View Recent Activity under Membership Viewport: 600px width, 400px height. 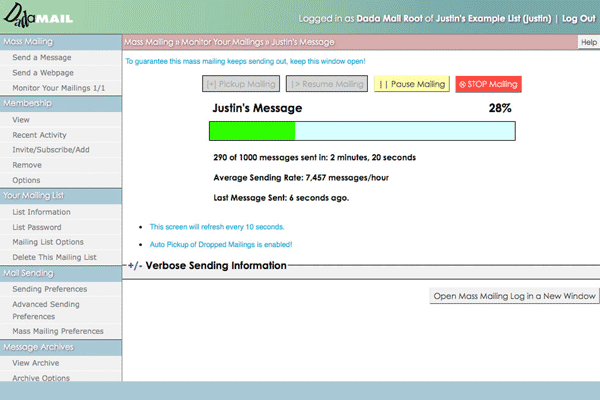pyautogui.click(x=39, y=134)
